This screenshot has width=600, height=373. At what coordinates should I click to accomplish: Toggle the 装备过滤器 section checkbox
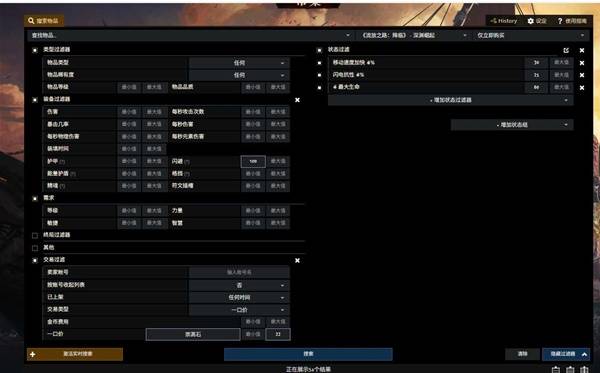tap(35, 100)
